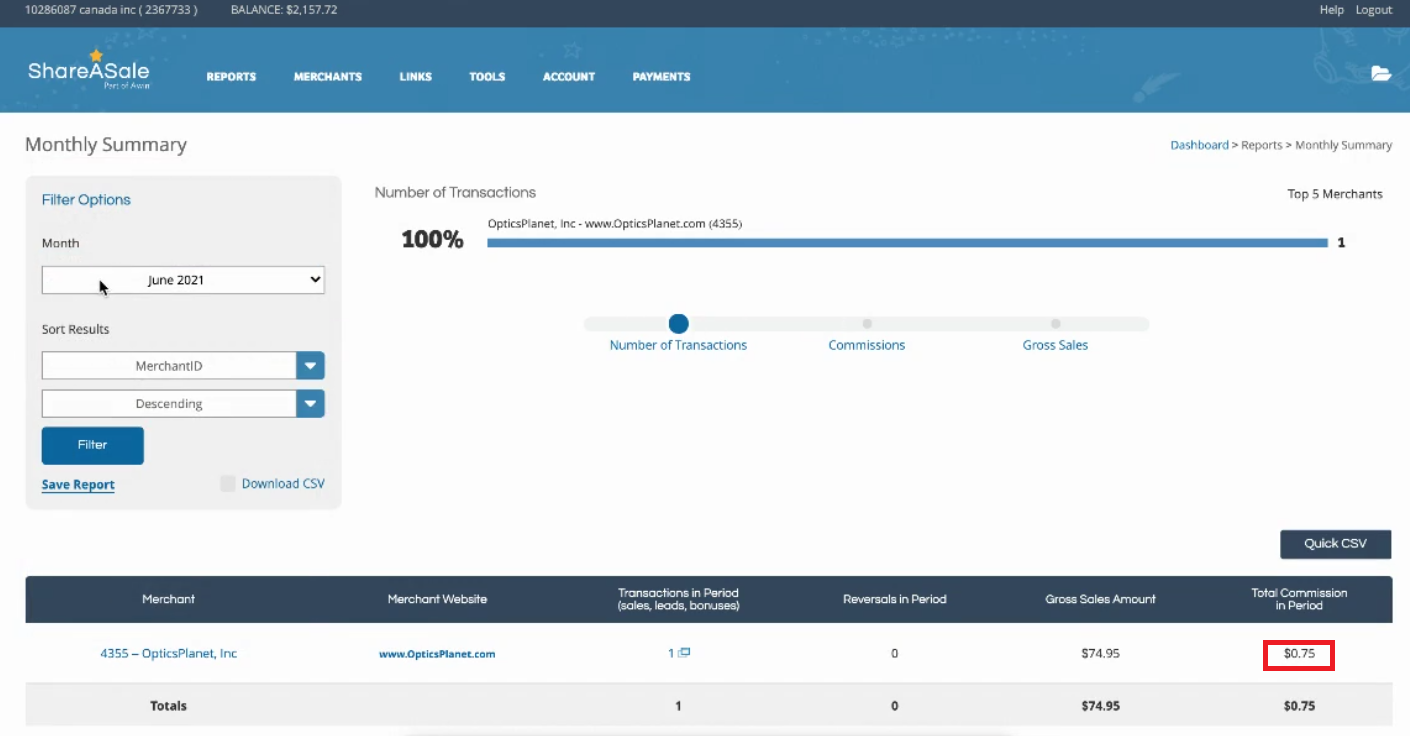
Task: Open the Descending order dropdown
Action: 183,404
